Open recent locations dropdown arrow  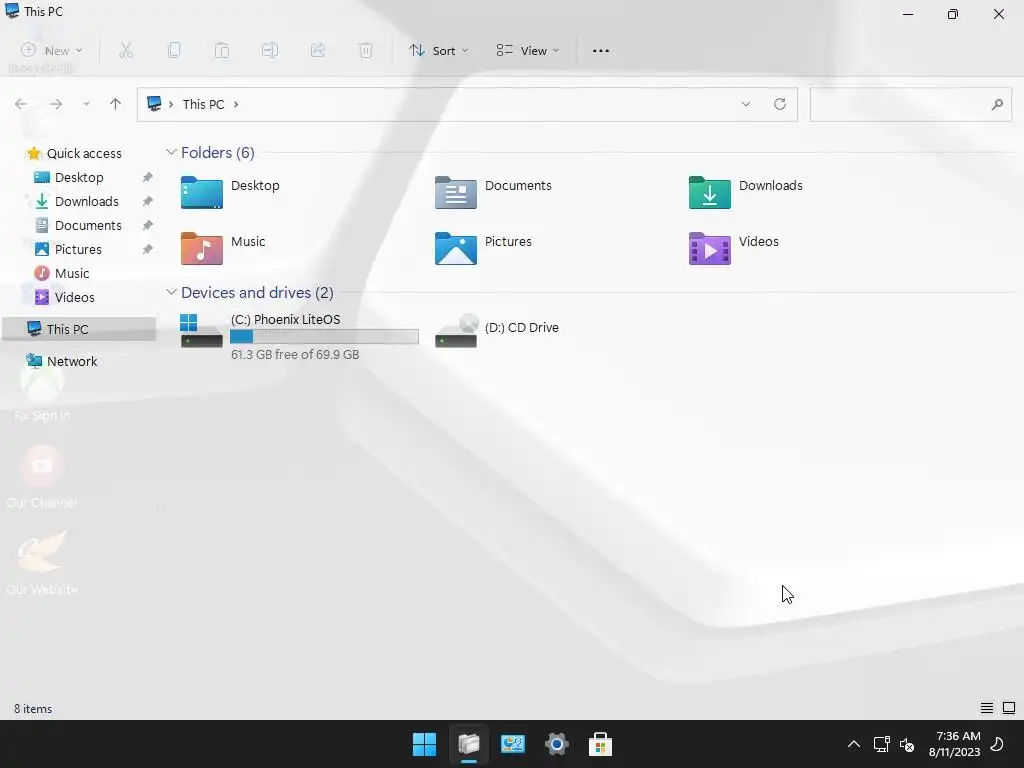pyautogui.click(x=86, y=104)
